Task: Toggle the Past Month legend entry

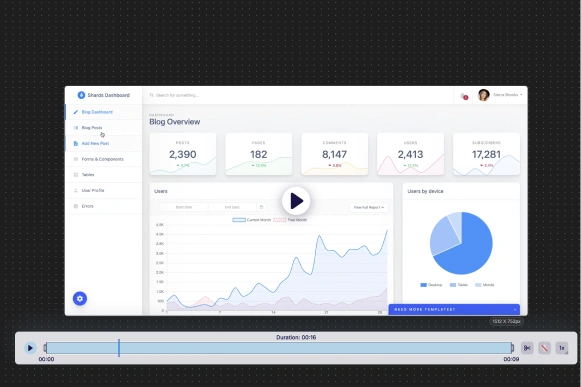Action: coord(290,220)
